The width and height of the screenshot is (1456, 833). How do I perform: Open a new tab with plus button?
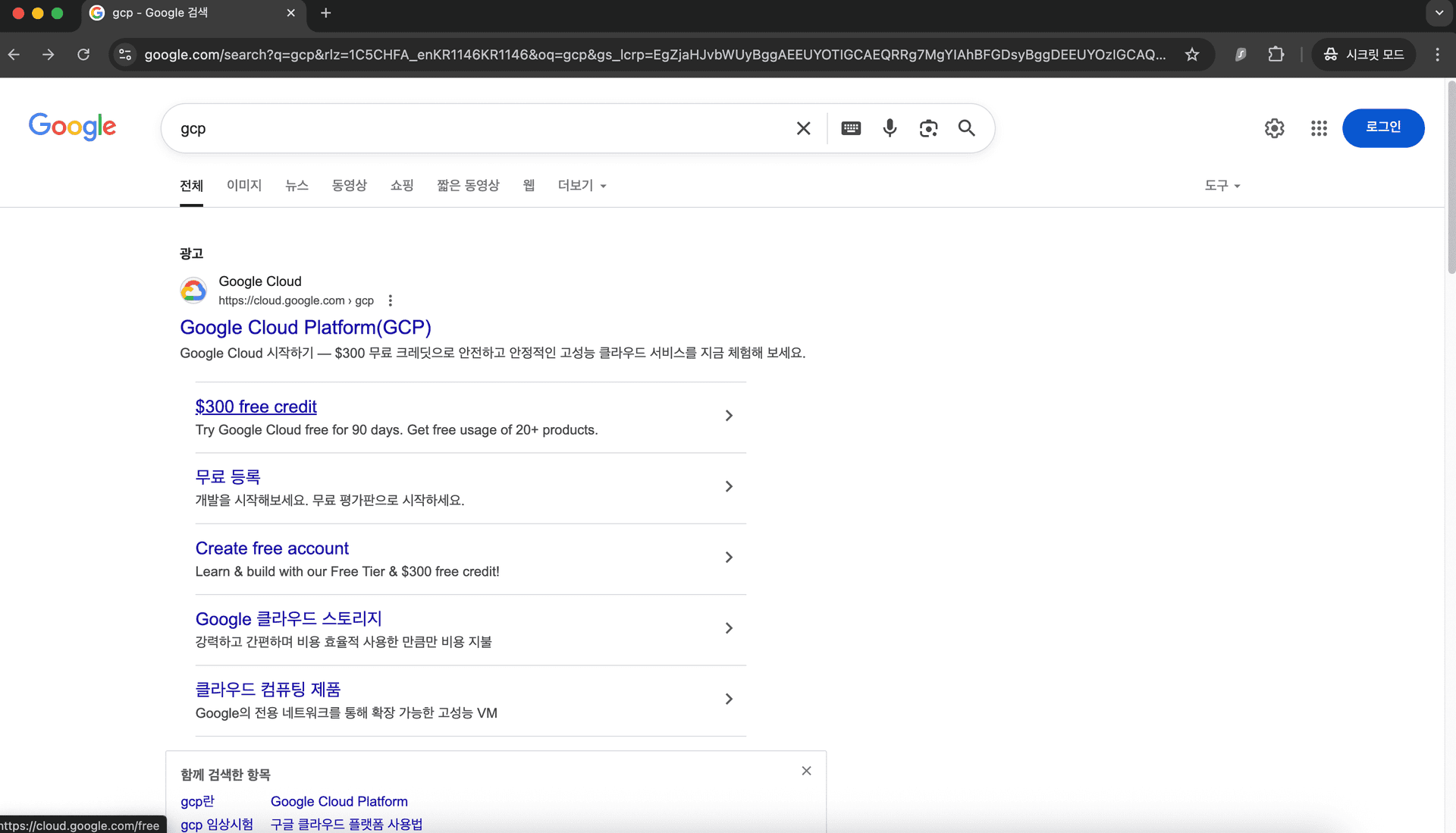tap(326, 13)
